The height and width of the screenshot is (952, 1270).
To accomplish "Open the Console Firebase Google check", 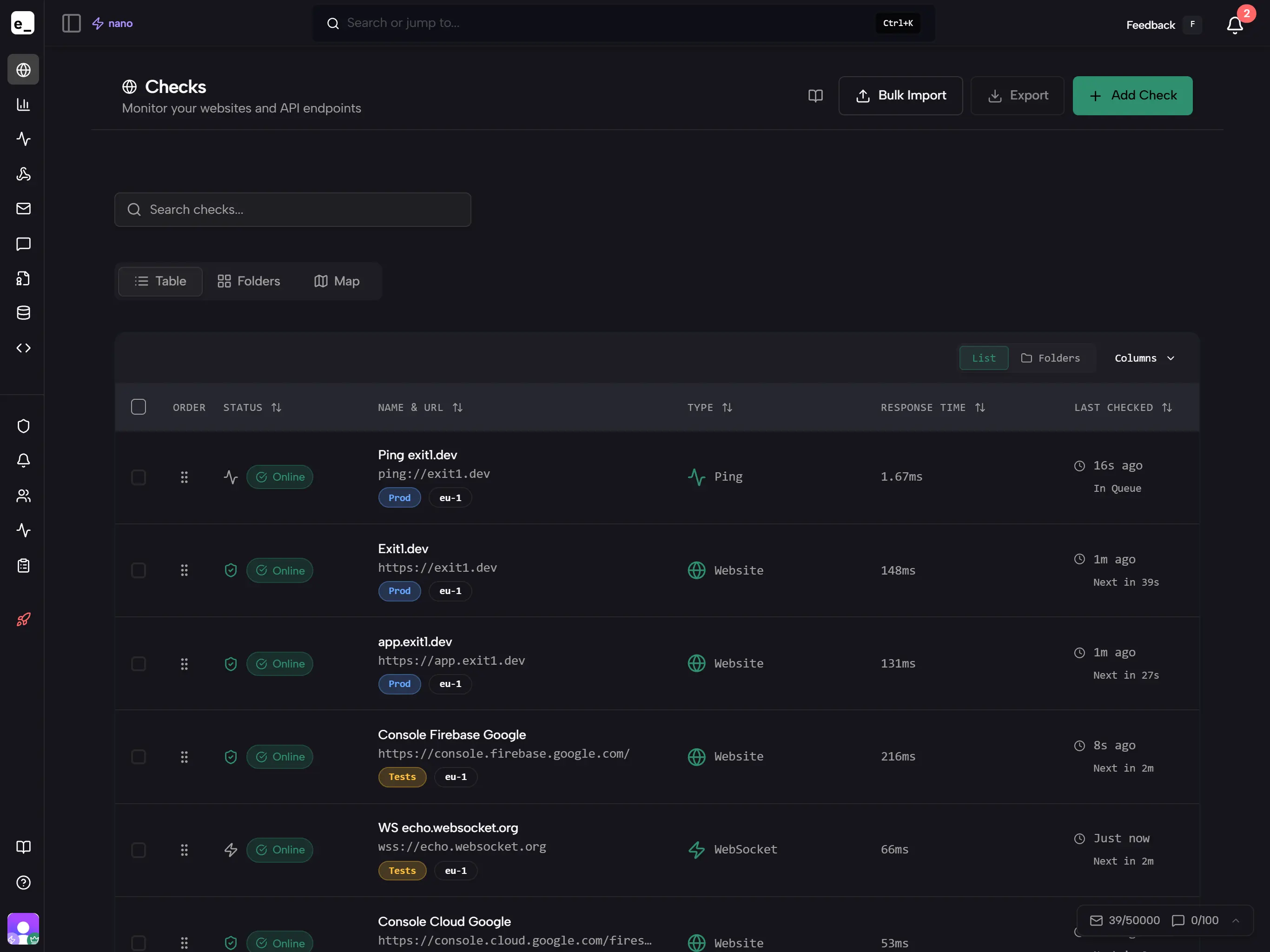I will click(452, 734).
